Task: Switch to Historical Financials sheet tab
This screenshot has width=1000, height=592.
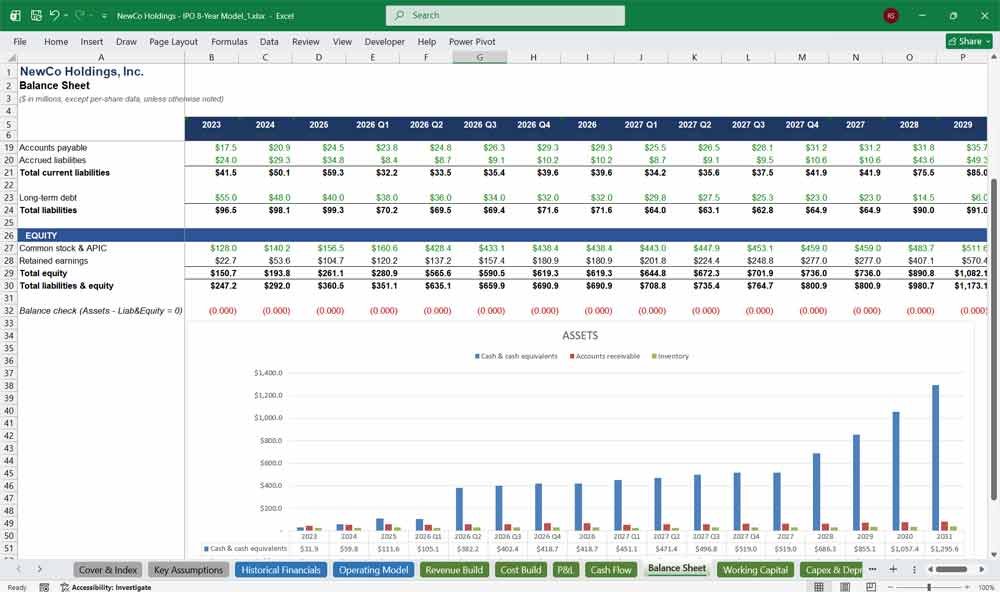Action: click(x=281, y=570)
